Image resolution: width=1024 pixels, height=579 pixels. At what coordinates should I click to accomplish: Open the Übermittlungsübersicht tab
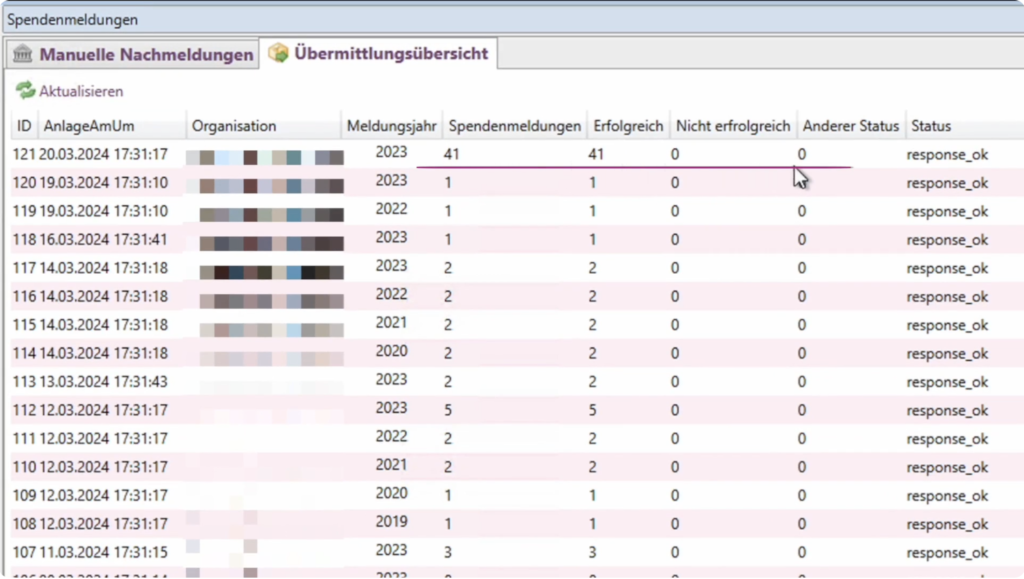pyautogui.click(x=379, y=53)
